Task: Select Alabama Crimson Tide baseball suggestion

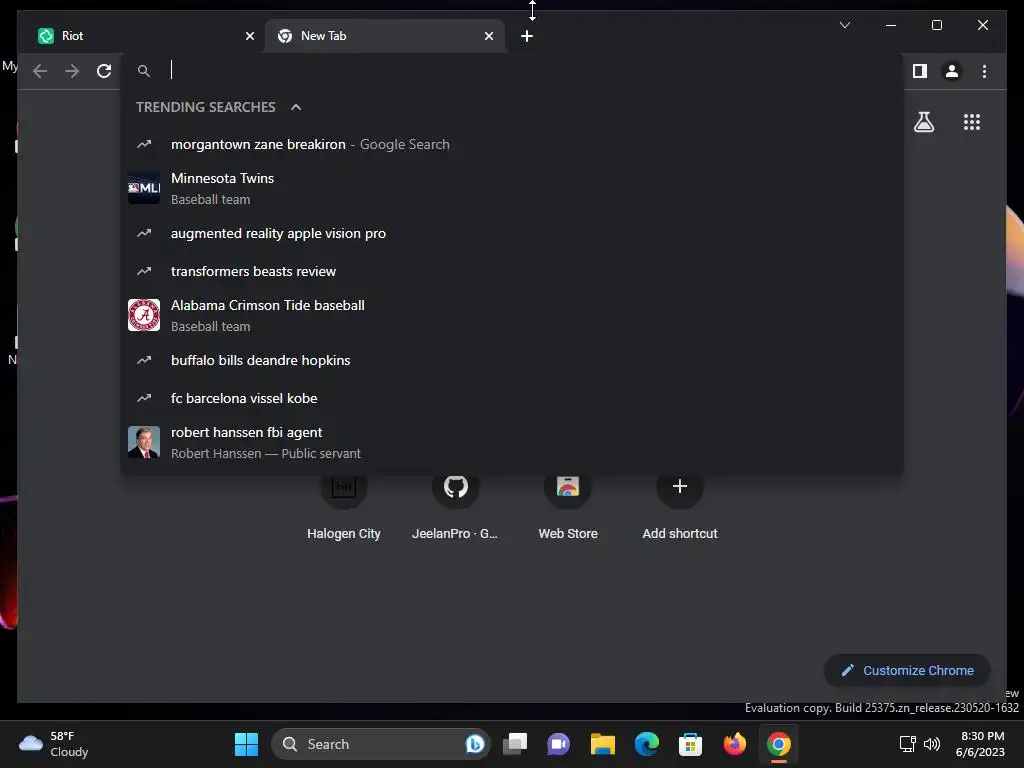Action: pos(512,315)
